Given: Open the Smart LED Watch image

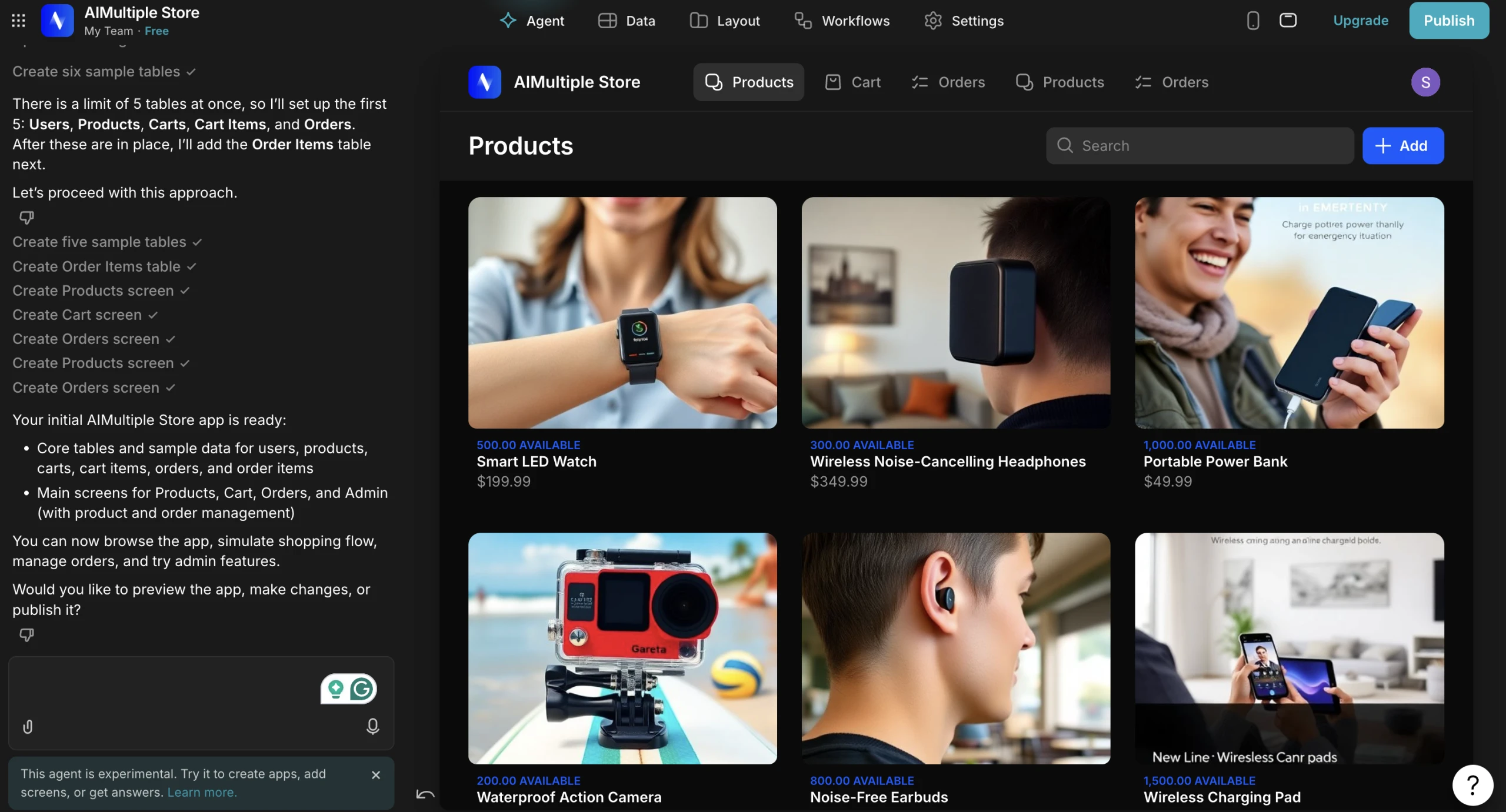Looking at the screenshot, I should (x=622, y=313).
